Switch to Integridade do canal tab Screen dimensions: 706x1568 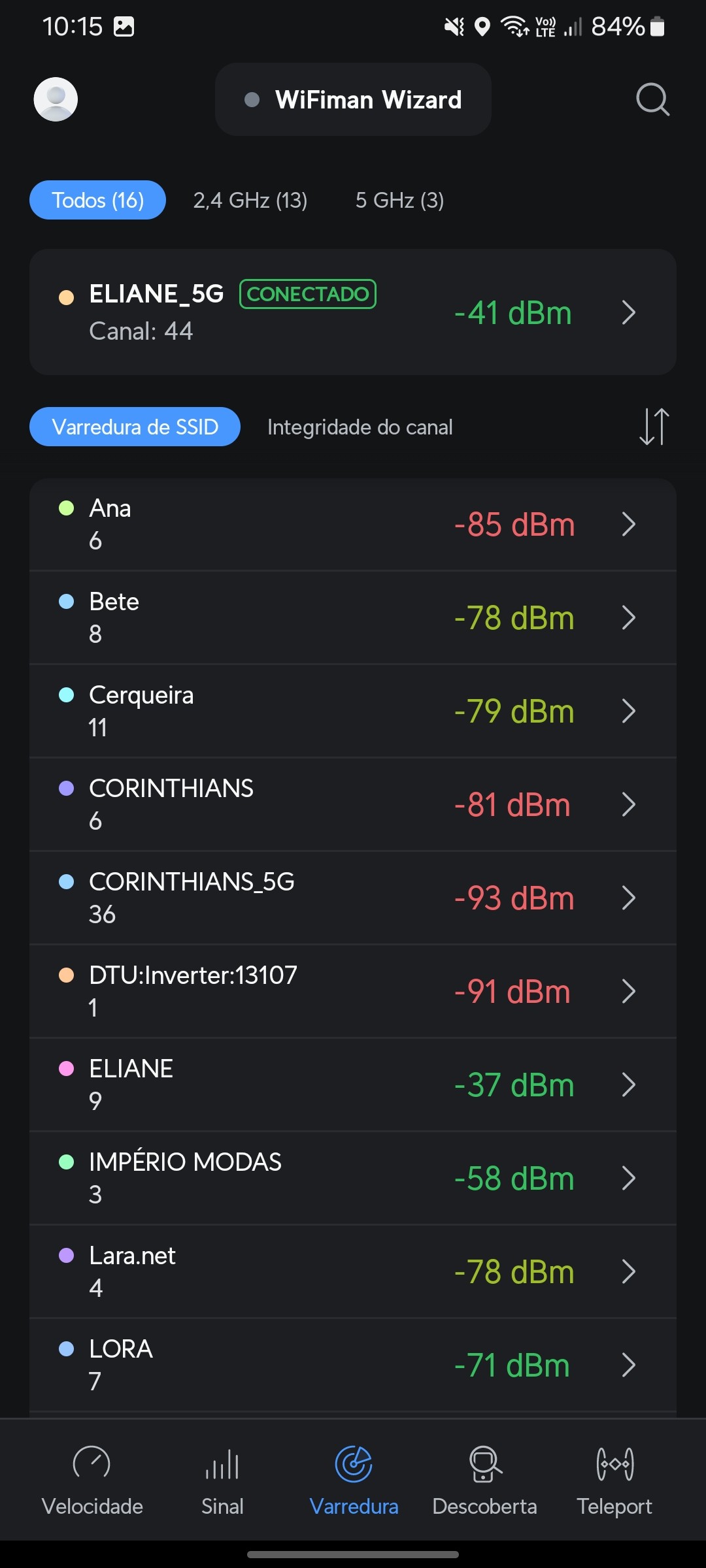coord(360,427)
